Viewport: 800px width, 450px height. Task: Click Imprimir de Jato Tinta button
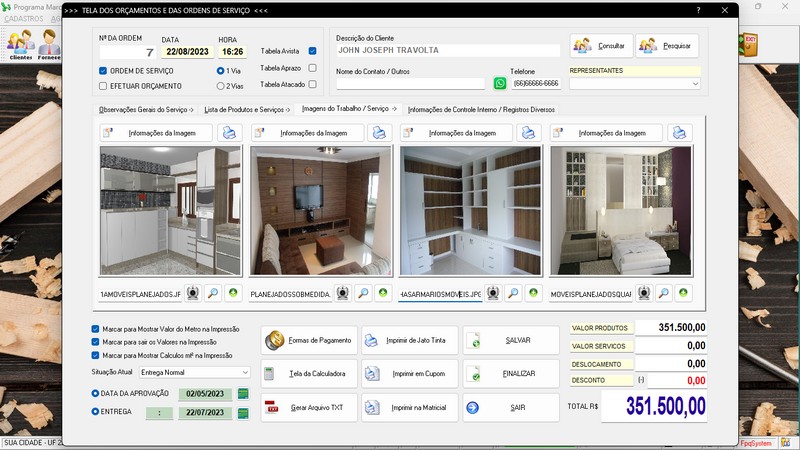[x=410, y=340]
